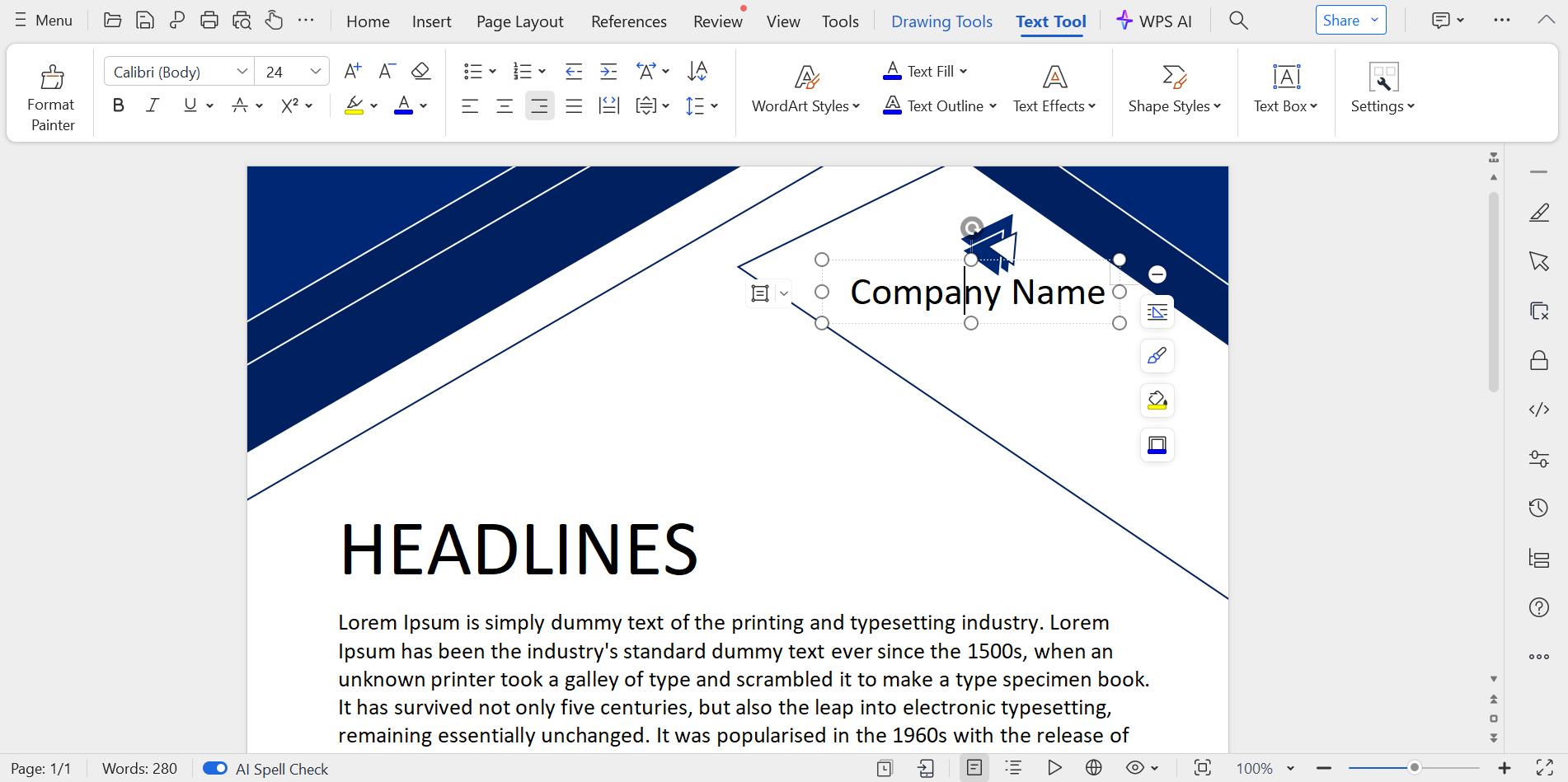Launch WPS AI
The image size is (1568, 782).
coord(1154,21)
